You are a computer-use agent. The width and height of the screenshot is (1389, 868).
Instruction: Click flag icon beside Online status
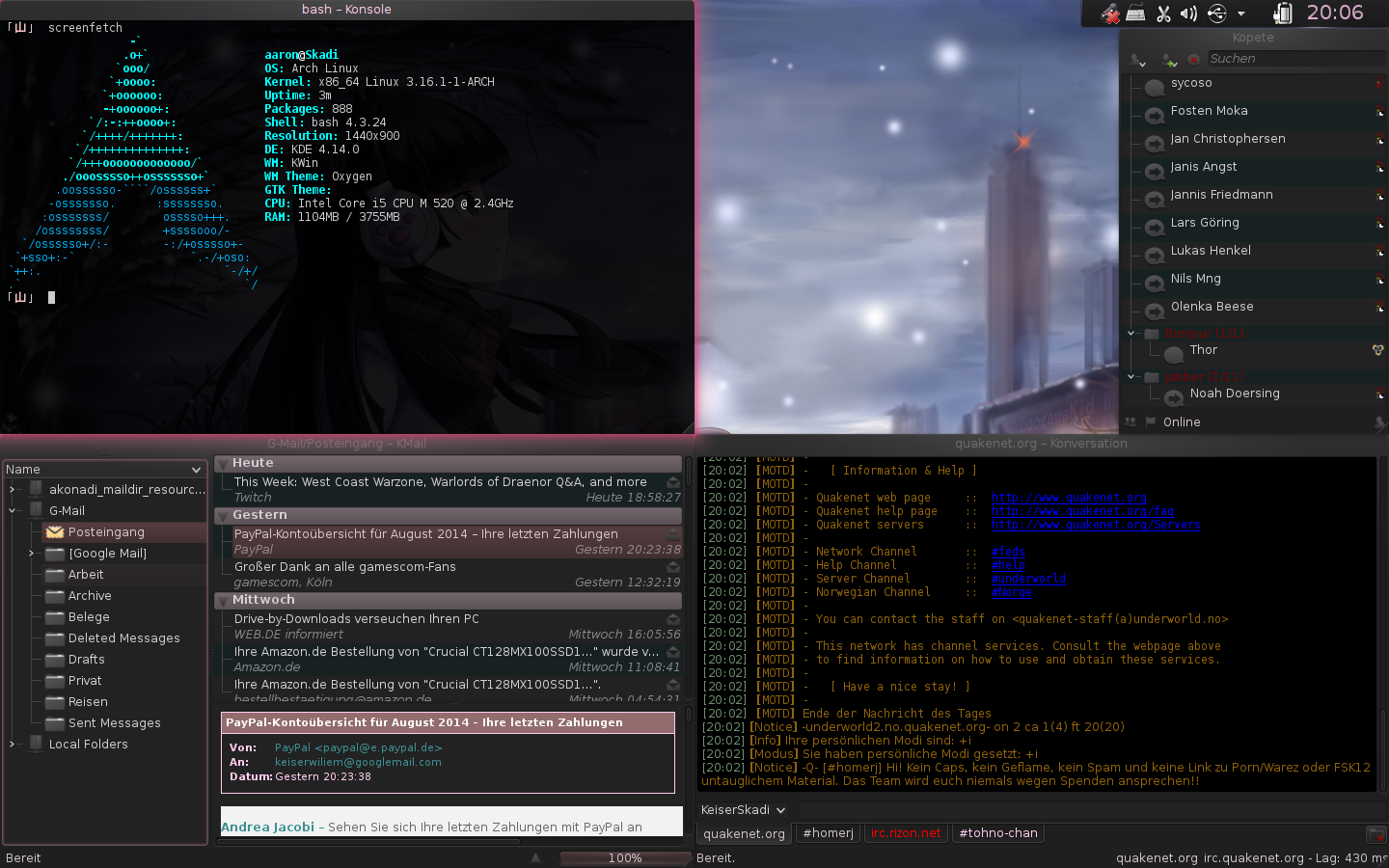coord(1151,422)
